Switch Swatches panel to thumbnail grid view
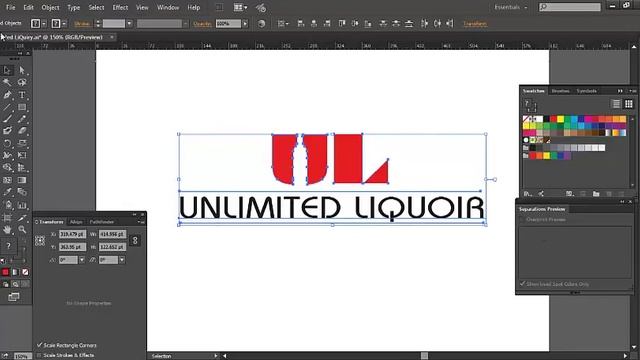Image resolution: width=640 pixels, height=360 pixels. [x=629, y=104]
